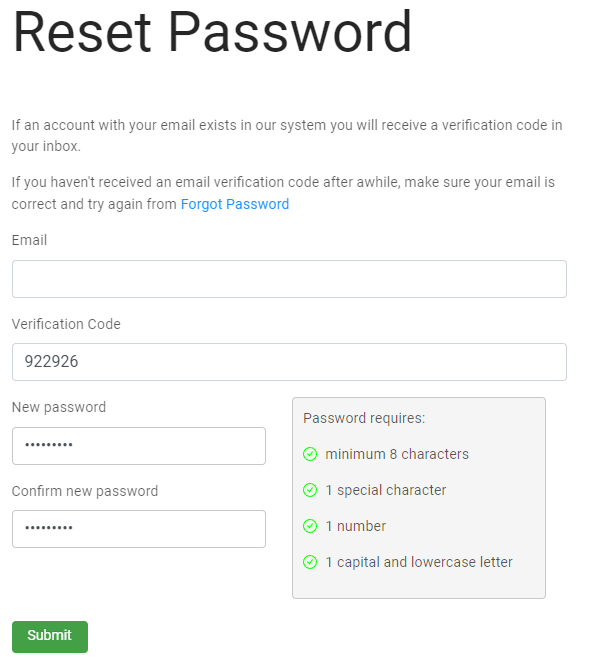592x662 pixels.
Task: Click the Confirm new password label
Action: (x=84, y=491)
